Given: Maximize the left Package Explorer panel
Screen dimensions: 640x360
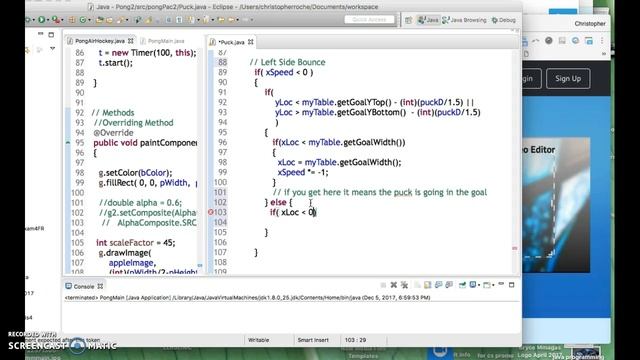Looking at the screenshot, I should click(x=51, y=35).
